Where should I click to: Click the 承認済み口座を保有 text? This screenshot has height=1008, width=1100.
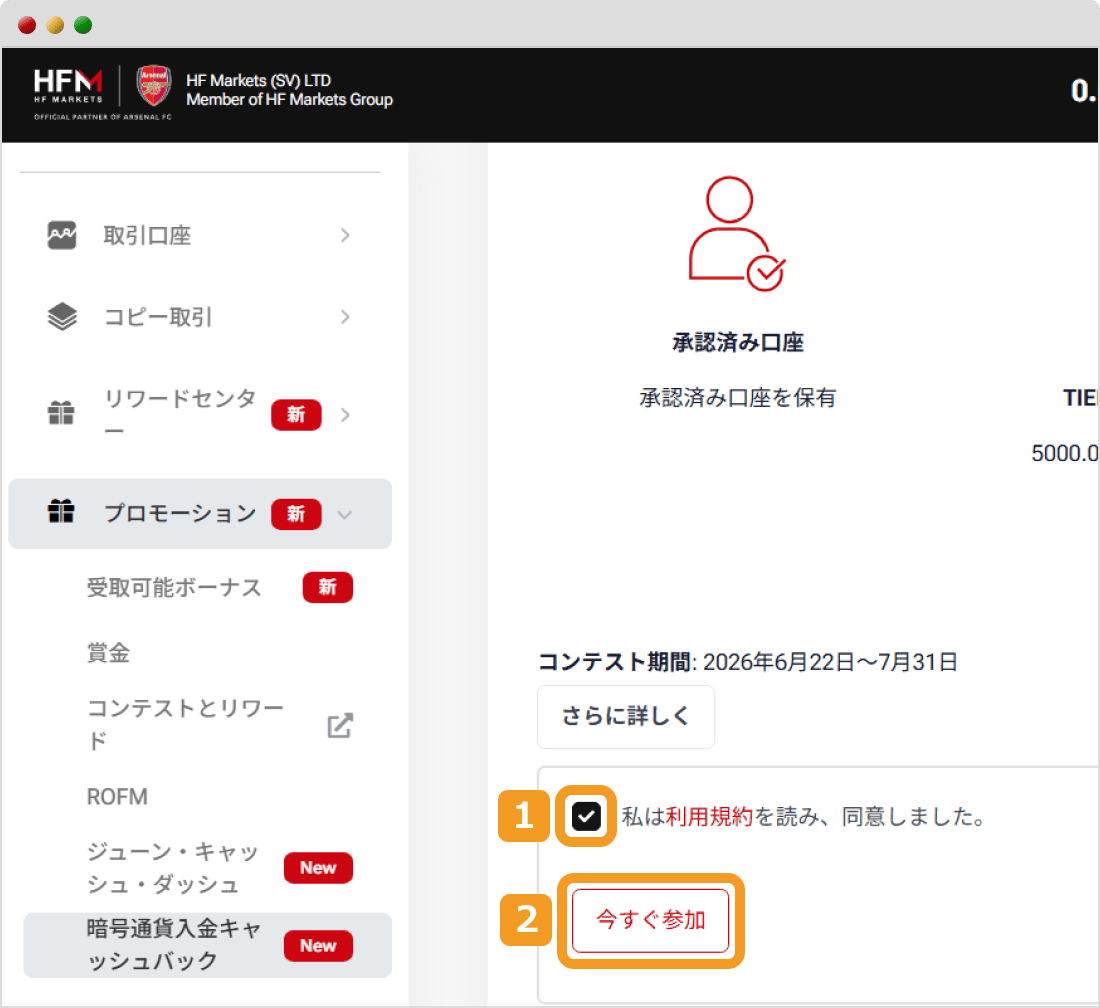point(737,398)
